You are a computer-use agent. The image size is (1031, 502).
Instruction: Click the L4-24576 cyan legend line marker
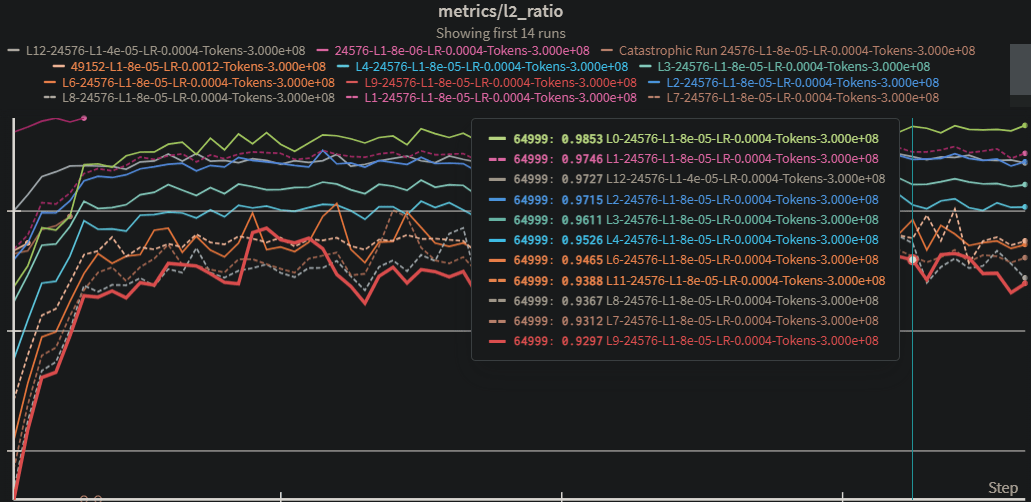click(x=343, y=66)
